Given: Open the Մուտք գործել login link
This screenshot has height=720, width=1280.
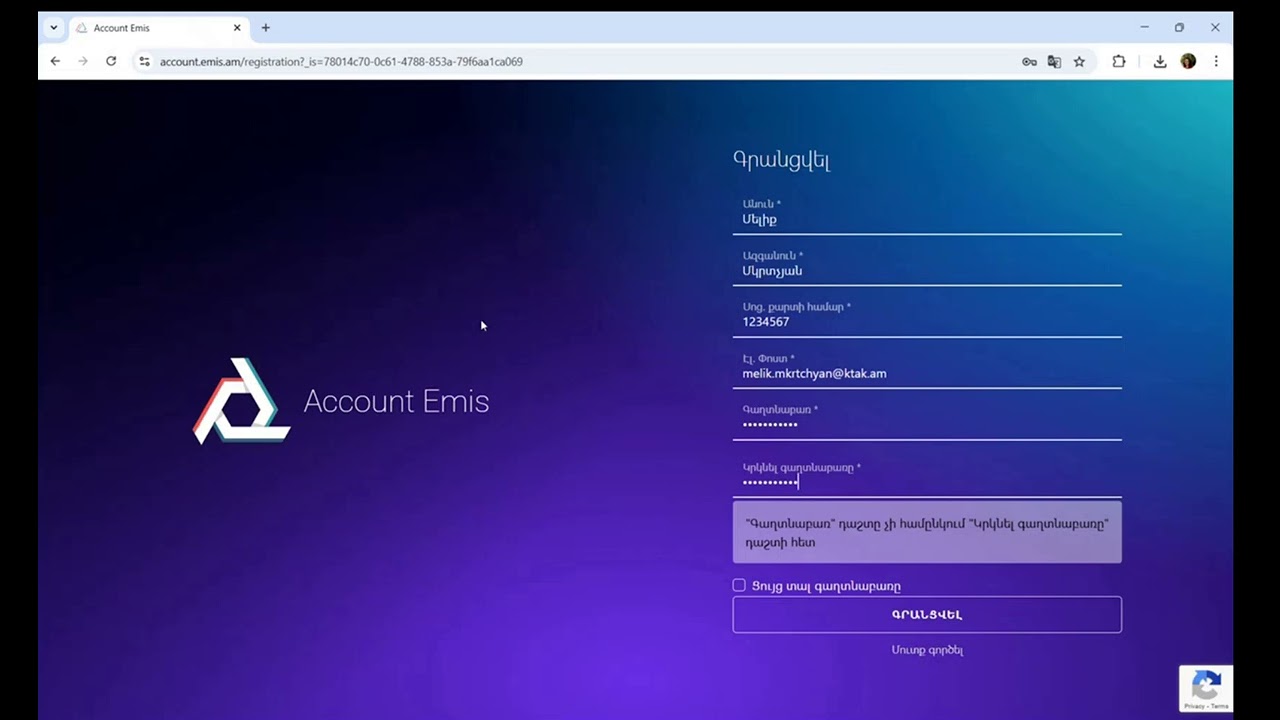Looking at the screenshot, I should (927, 650).
